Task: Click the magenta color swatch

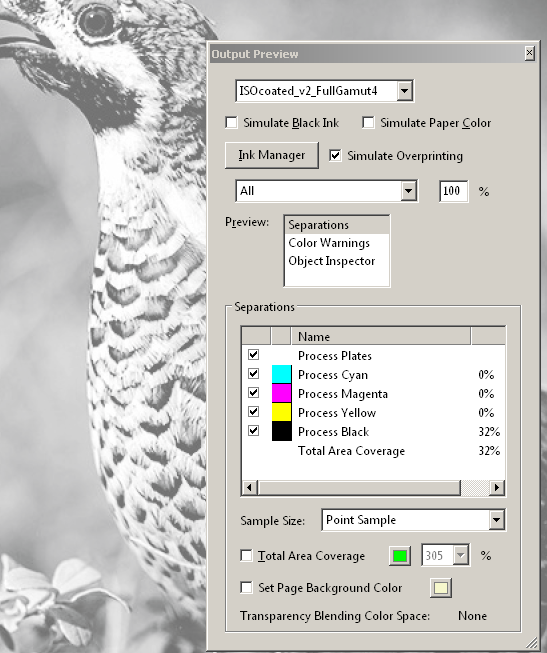Action: (x=282, y=393)
